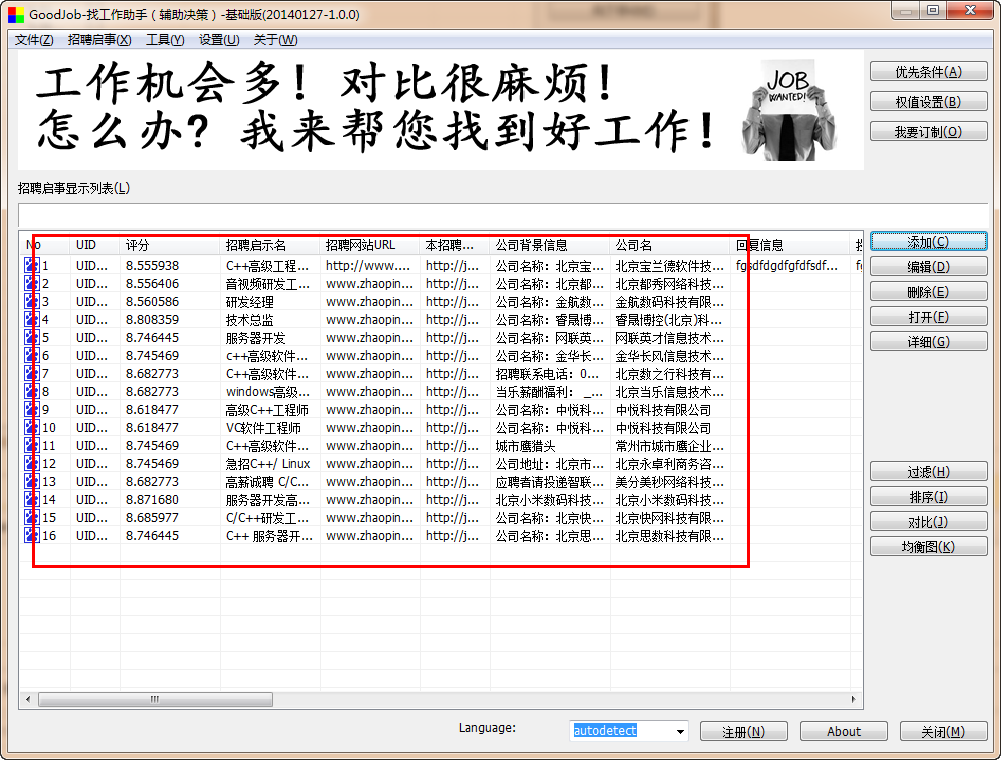Click the 注册(N) button
The image size is (1001, 760).
(x=744, y=731)
